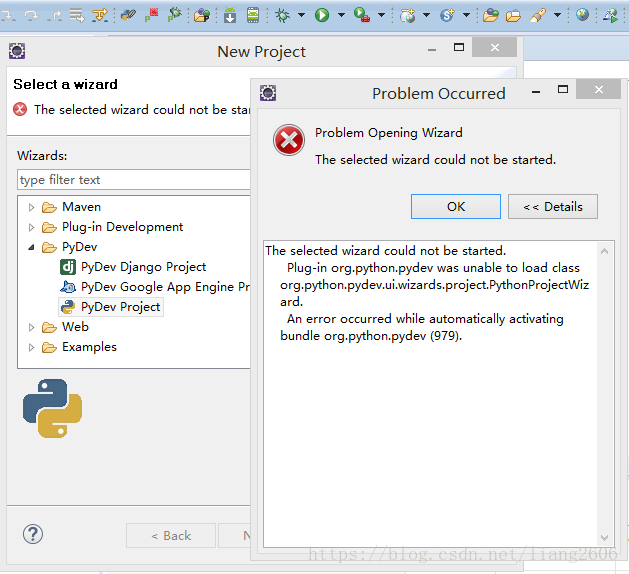
Task: Click the green Debug bug icon
Action: pos(283,15)
